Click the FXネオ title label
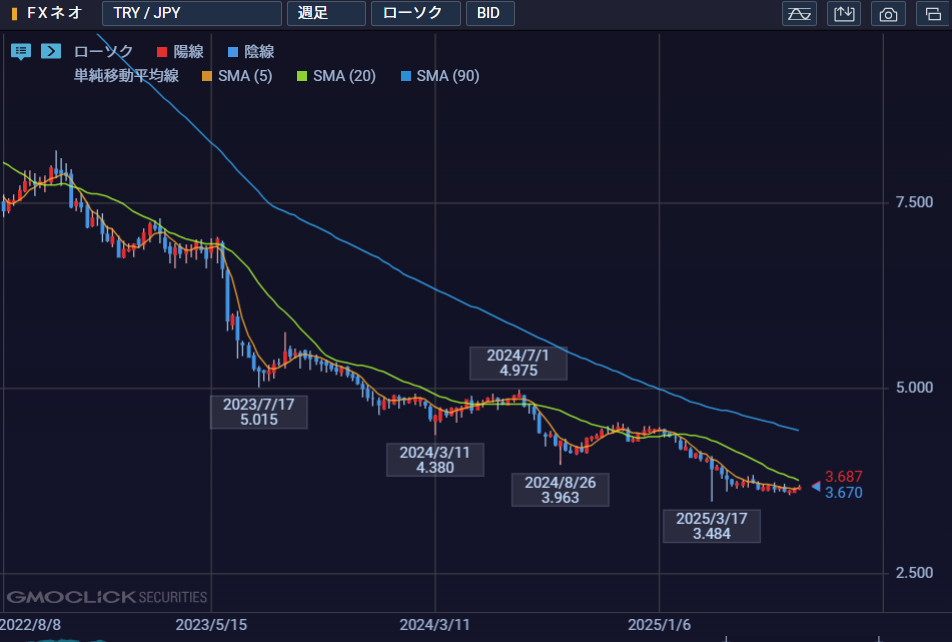 click(55, 13)
